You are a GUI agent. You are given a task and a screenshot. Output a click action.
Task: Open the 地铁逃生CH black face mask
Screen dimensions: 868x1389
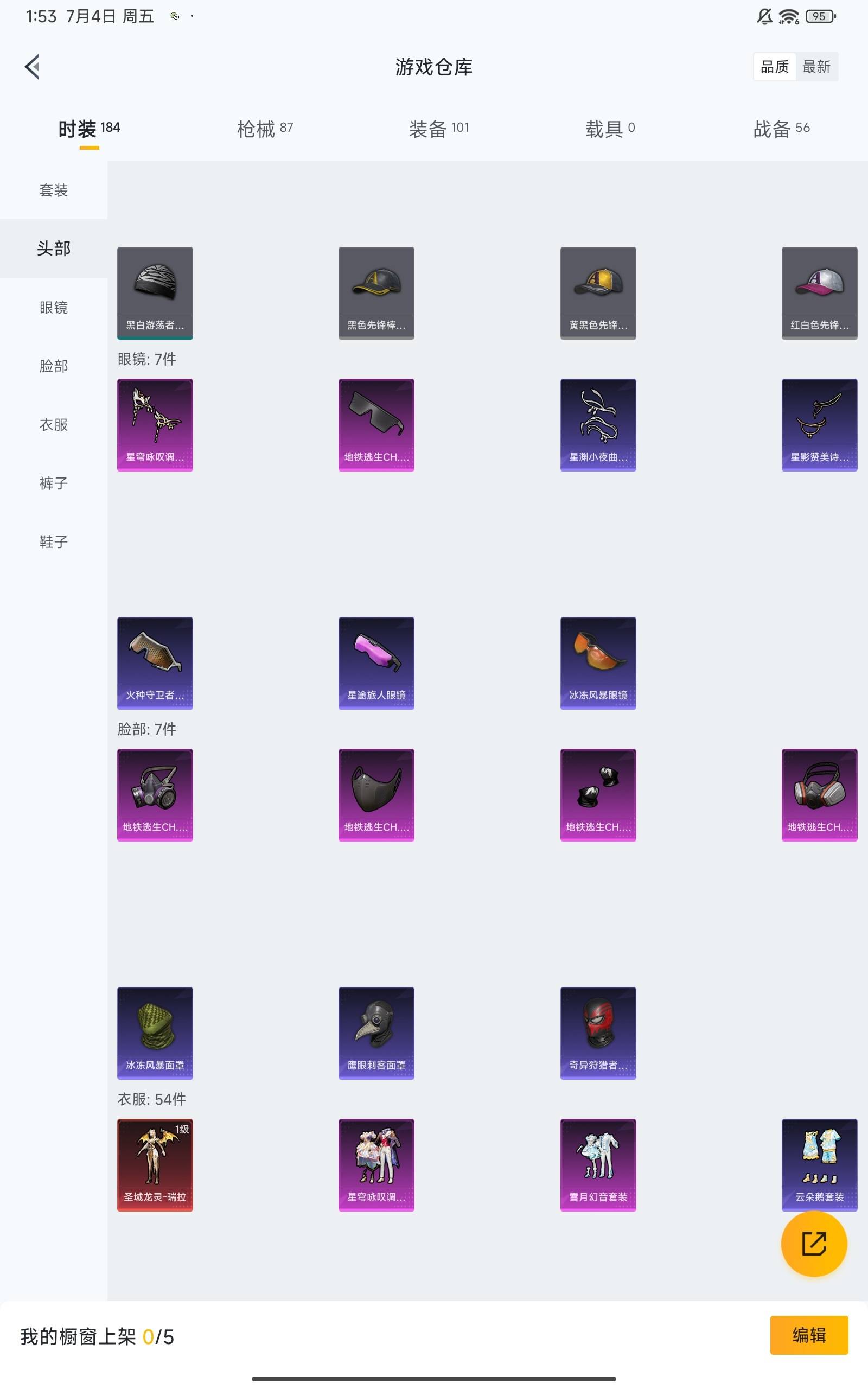[376, 795]
